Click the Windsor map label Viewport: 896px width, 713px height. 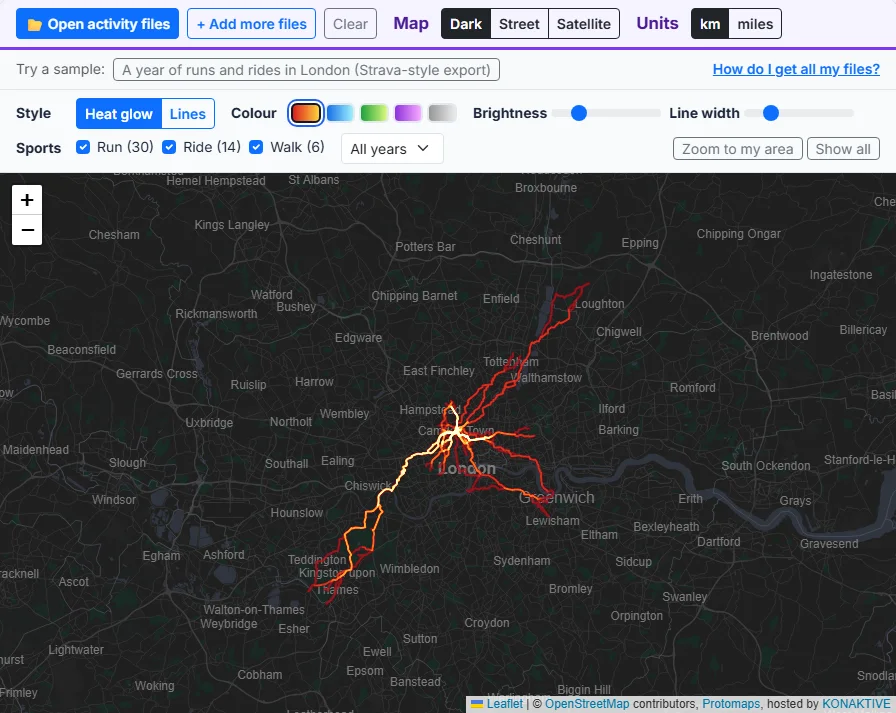click(x=114, y=500)
